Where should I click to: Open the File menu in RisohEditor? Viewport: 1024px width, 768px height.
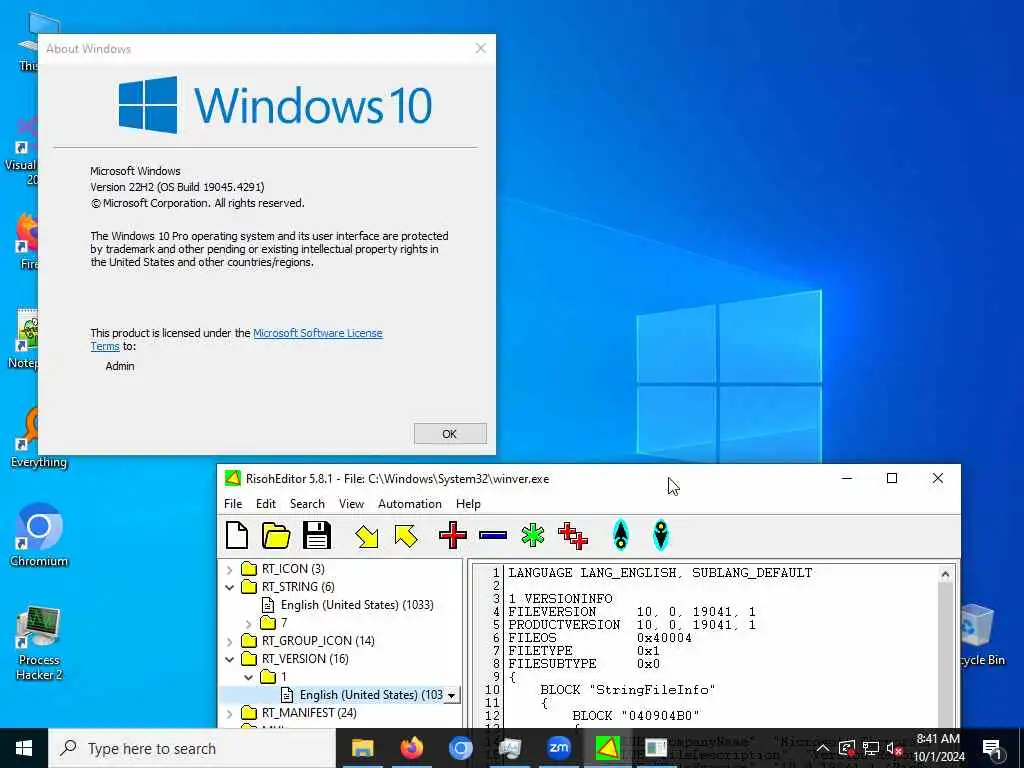click(233, 504)
